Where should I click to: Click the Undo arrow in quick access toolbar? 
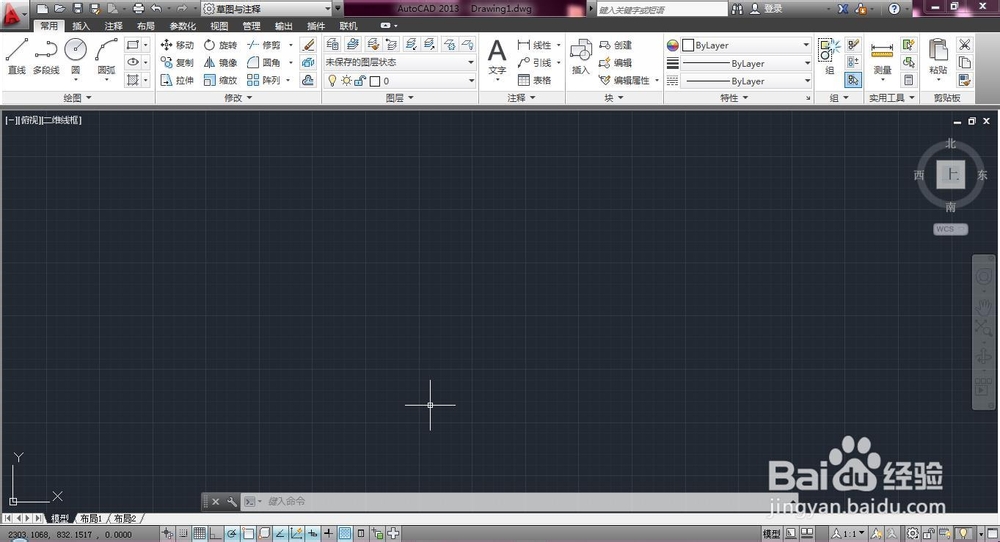(156, 8)
